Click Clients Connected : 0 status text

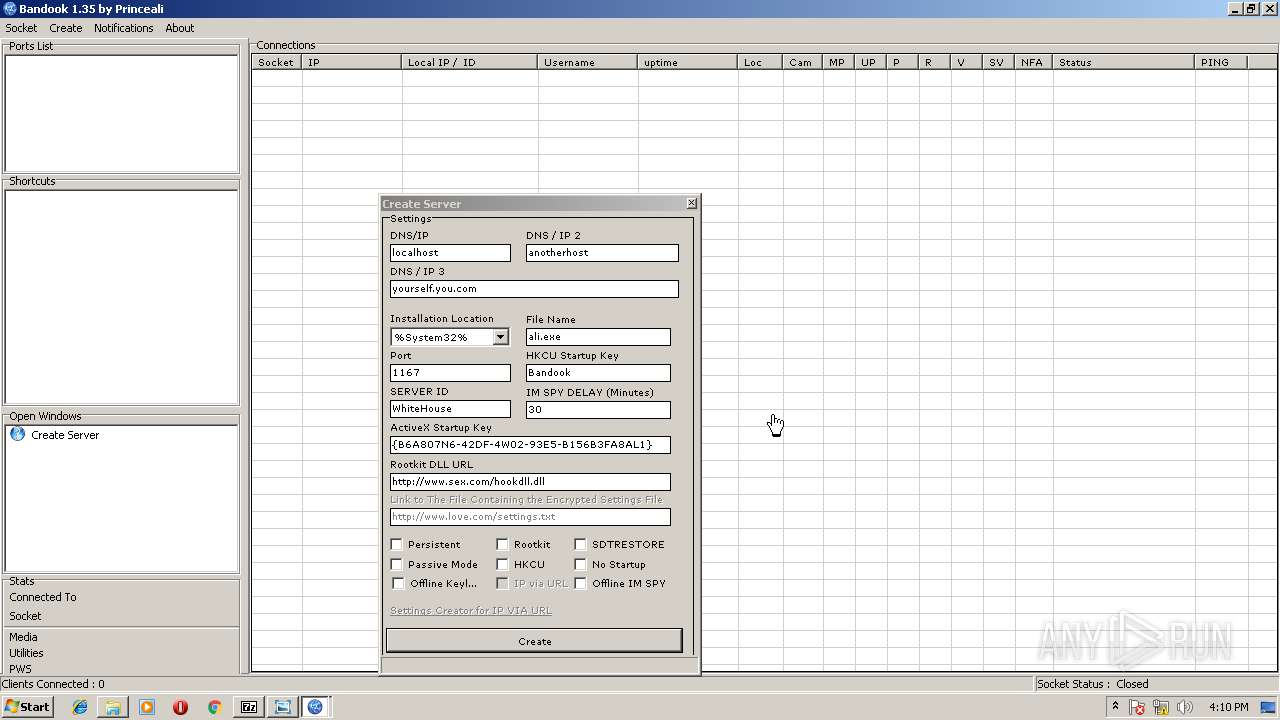[x=53, y=684]
